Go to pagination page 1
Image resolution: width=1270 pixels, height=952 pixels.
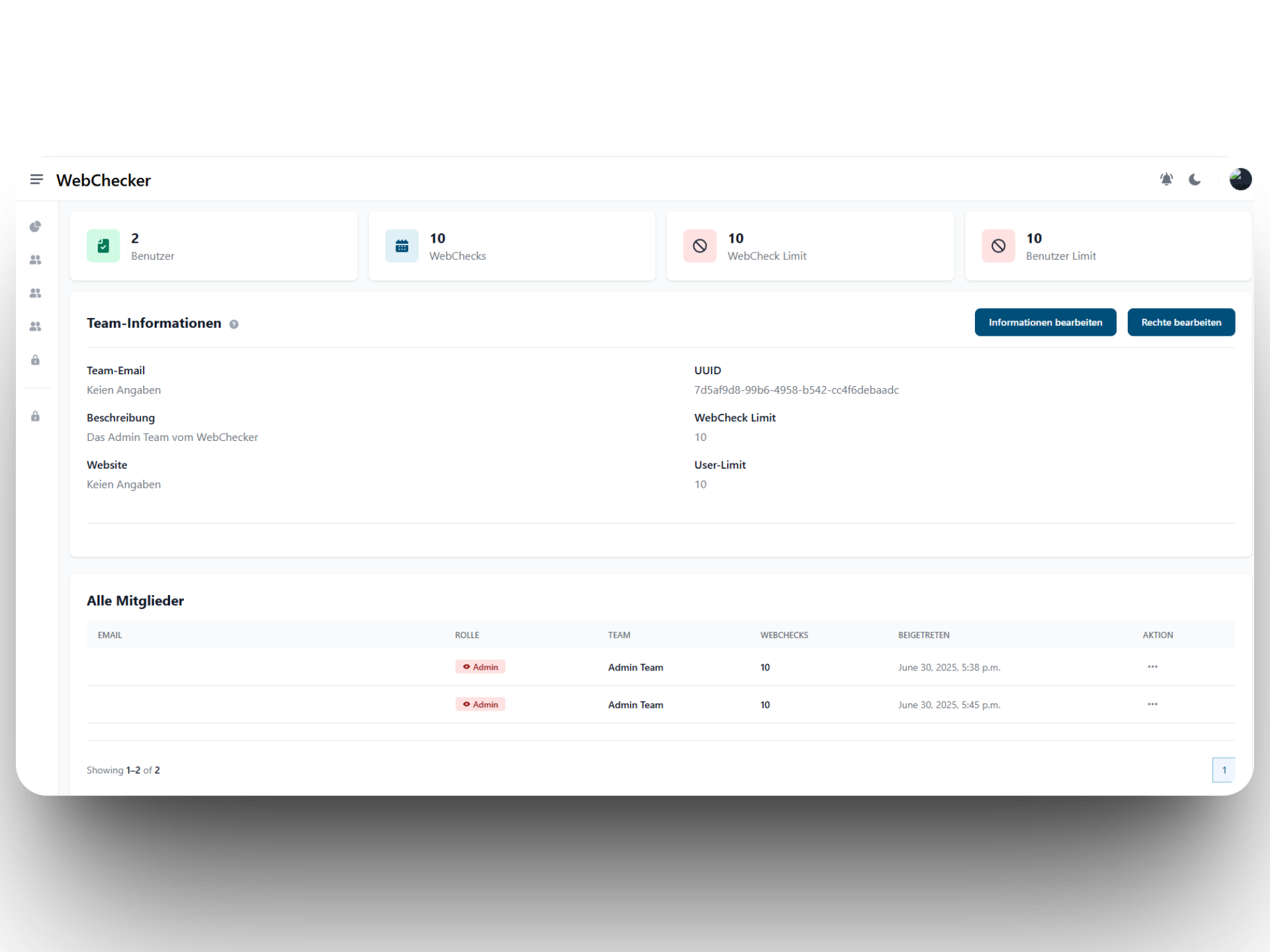1224,770
